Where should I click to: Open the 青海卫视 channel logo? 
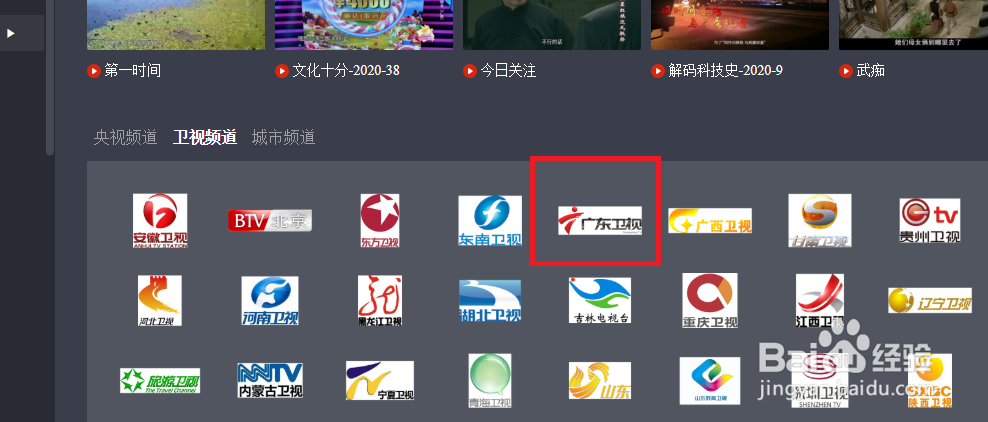click(x=490, y=380)
